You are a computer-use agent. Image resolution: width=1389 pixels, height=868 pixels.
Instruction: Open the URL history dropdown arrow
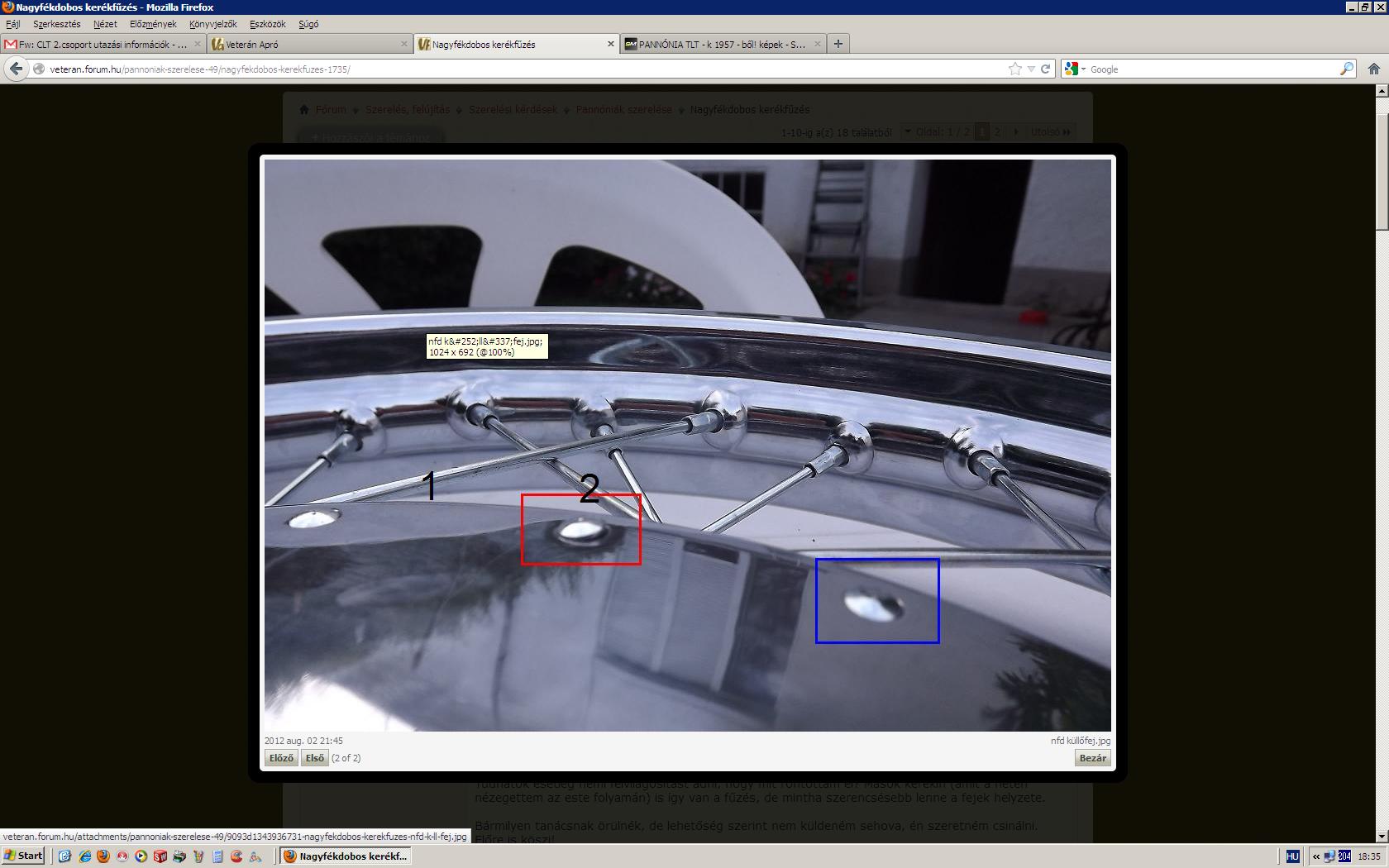[x=1031, y=69]
